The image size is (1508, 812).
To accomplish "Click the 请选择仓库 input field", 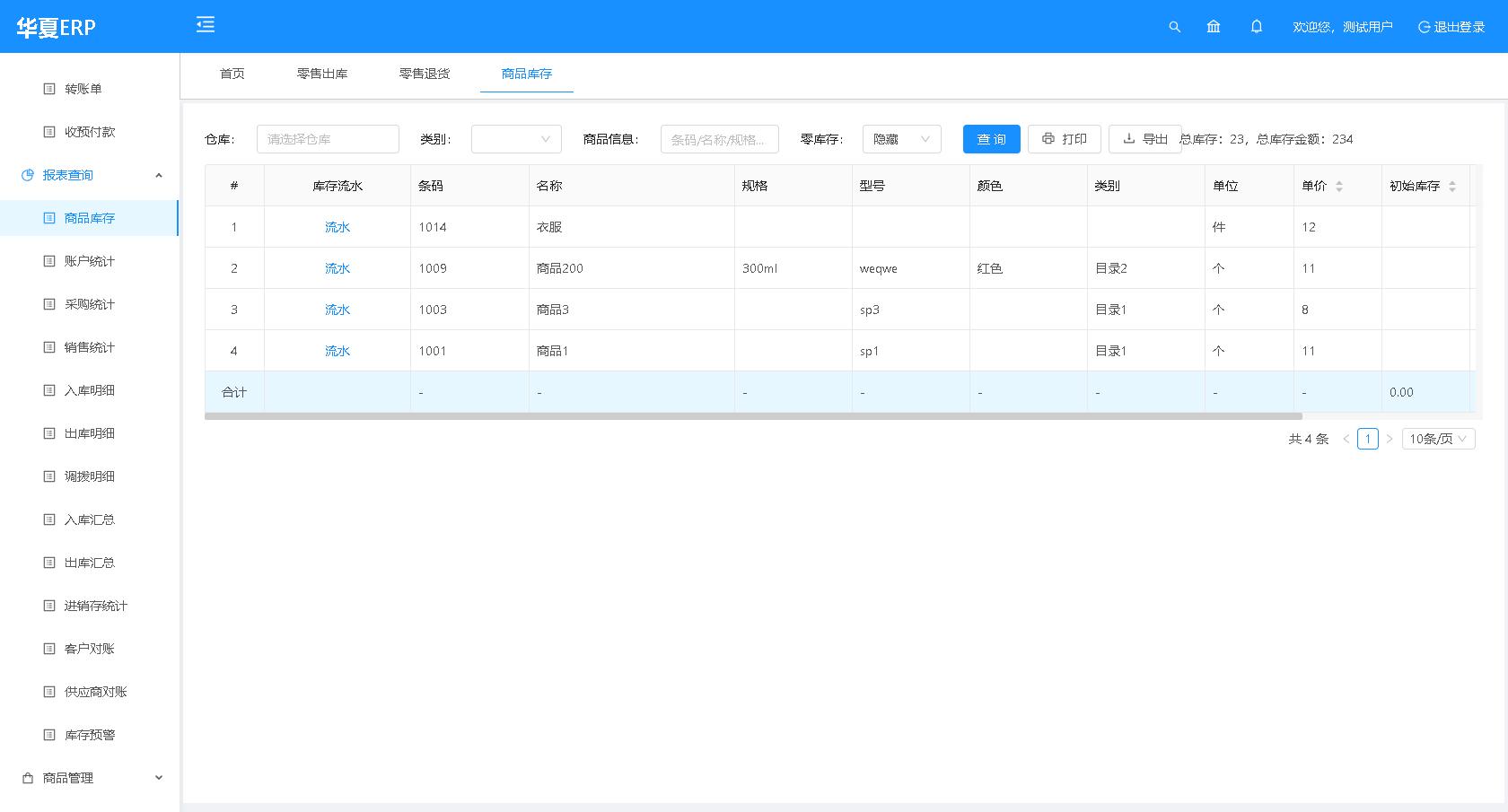I will pyautogui.click(x=327, y=139).
